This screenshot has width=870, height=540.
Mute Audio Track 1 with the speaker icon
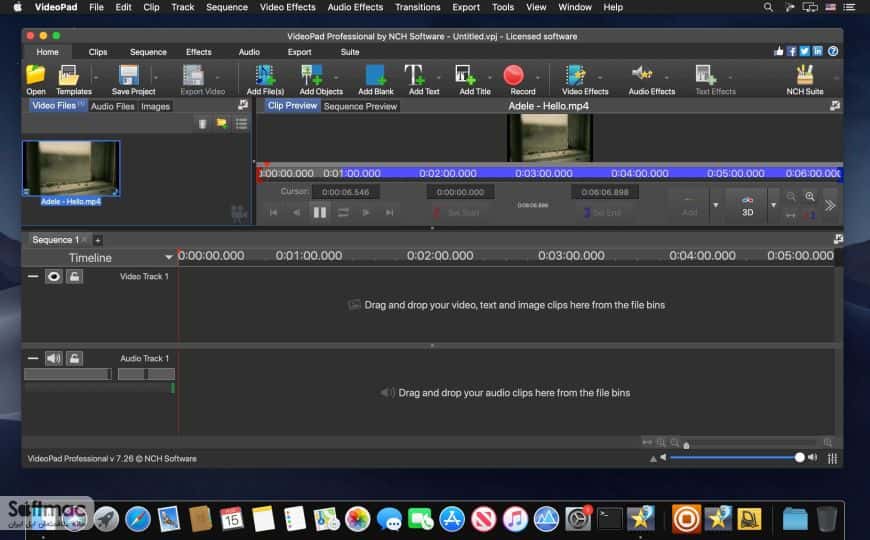tap(53, 359)
